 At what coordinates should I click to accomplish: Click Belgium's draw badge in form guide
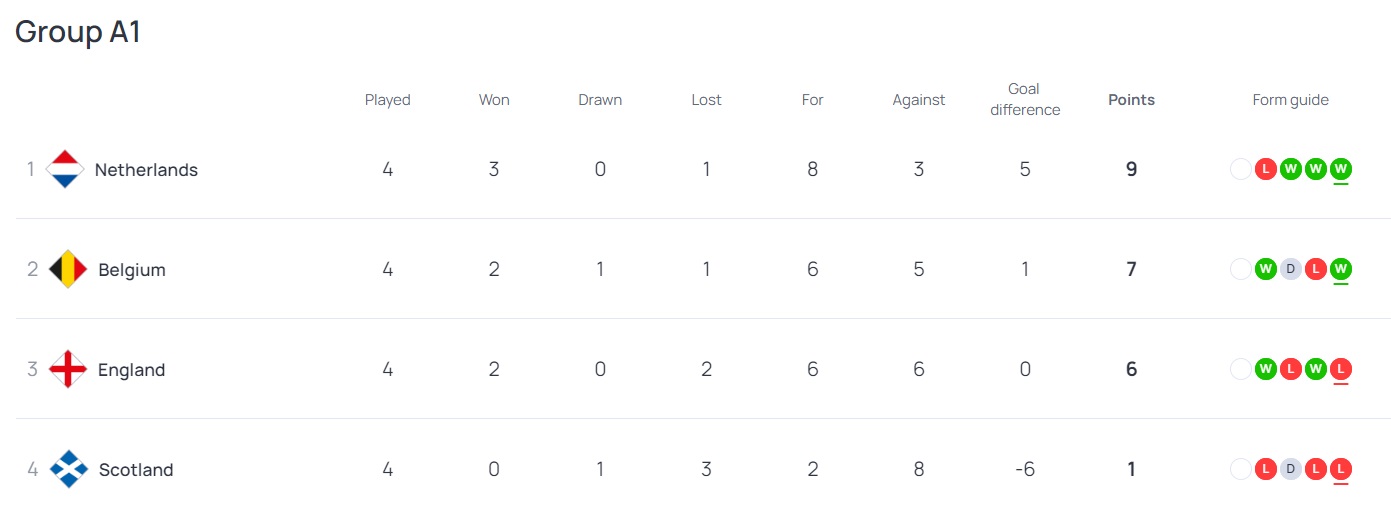(1290, 269)
